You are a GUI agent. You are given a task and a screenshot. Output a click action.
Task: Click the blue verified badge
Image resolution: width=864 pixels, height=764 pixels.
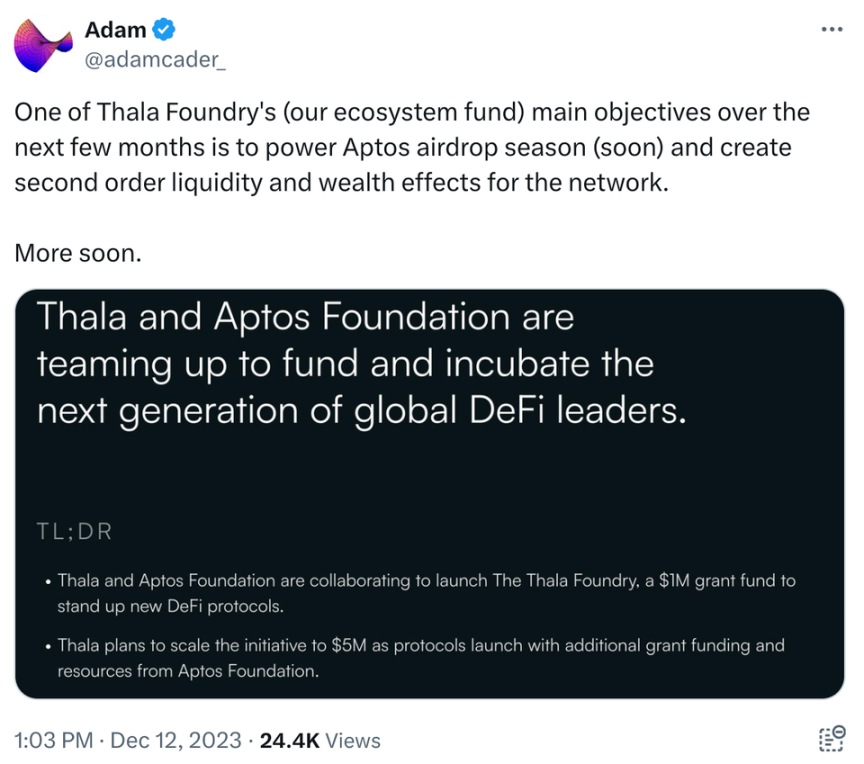pyautogui.click(x=164, y=29)
